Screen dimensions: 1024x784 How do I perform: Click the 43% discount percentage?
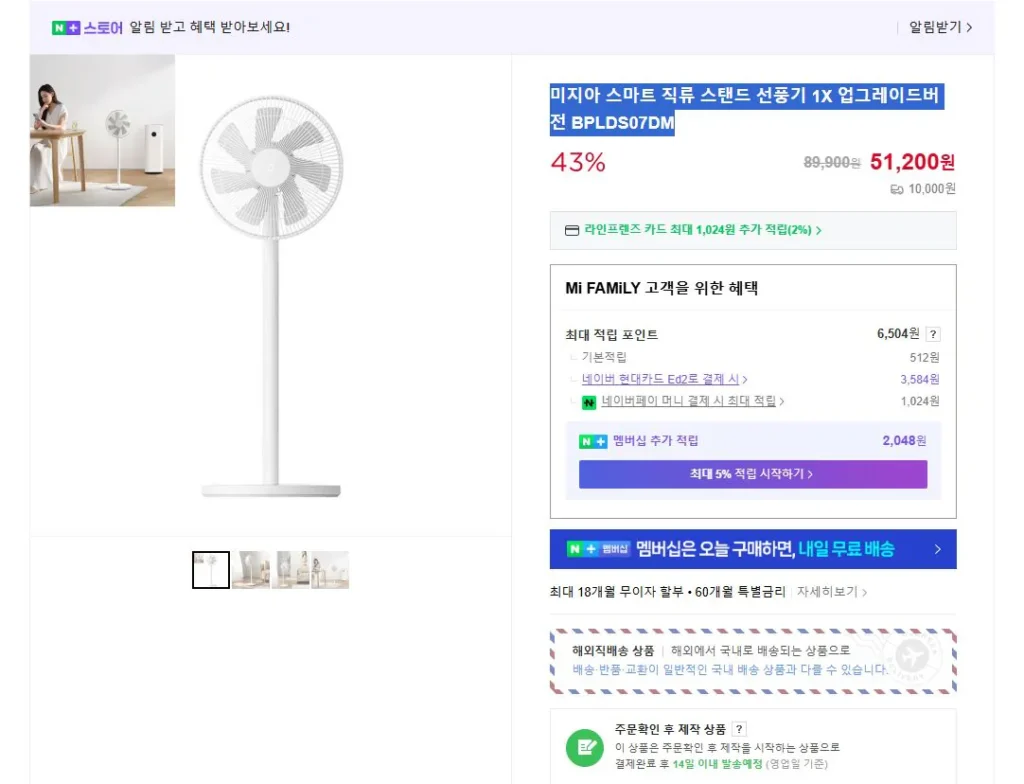(x=577, y=163)
